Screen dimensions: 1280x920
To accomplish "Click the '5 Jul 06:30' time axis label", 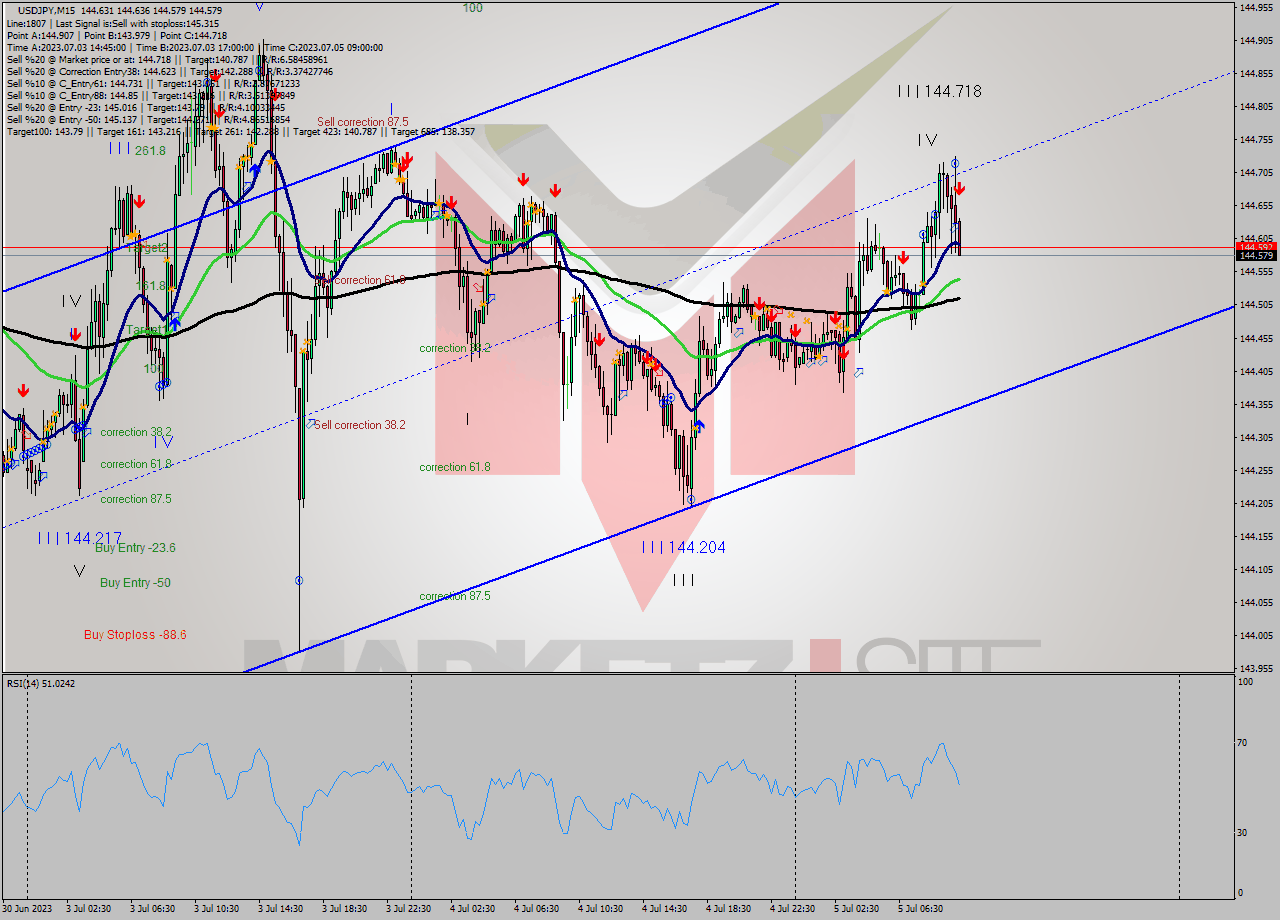I will coord(921,909).
